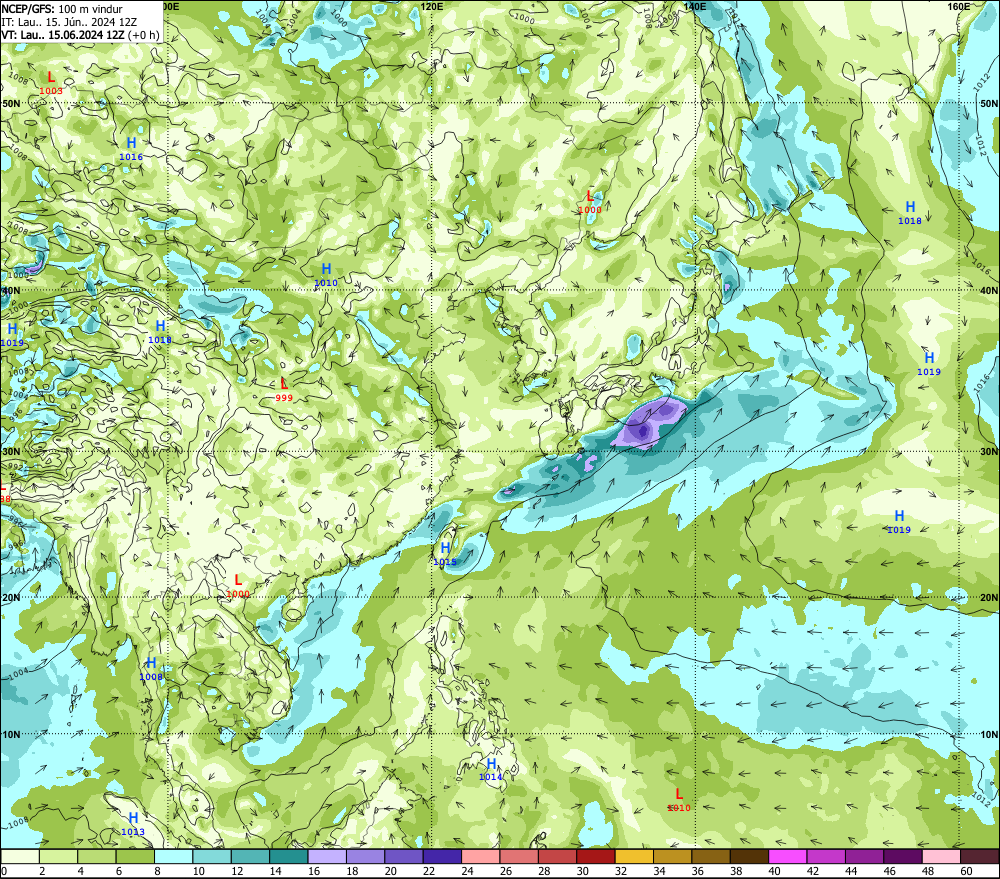The width and height of the screenshot is (1000, 879).
Task: Select the light pink 48–60 legend swatch
Action: [942, 856]
